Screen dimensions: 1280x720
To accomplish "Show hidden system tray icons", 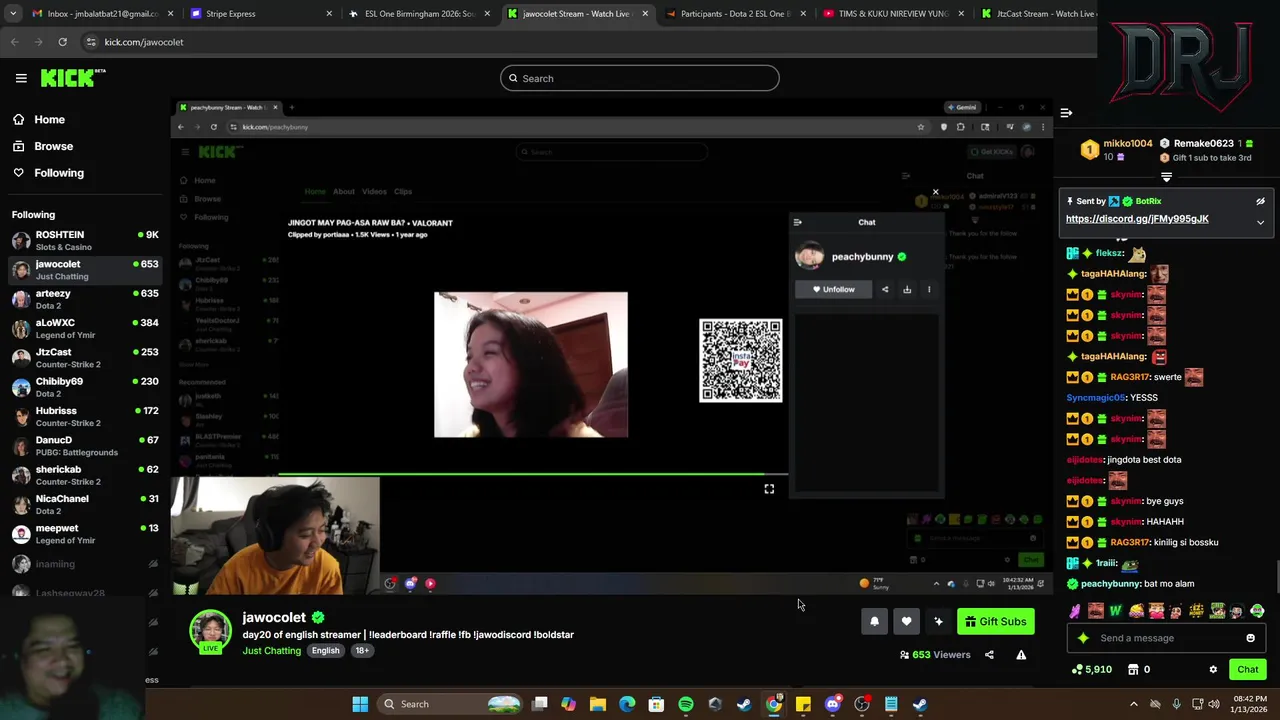I will point(1133,704).
